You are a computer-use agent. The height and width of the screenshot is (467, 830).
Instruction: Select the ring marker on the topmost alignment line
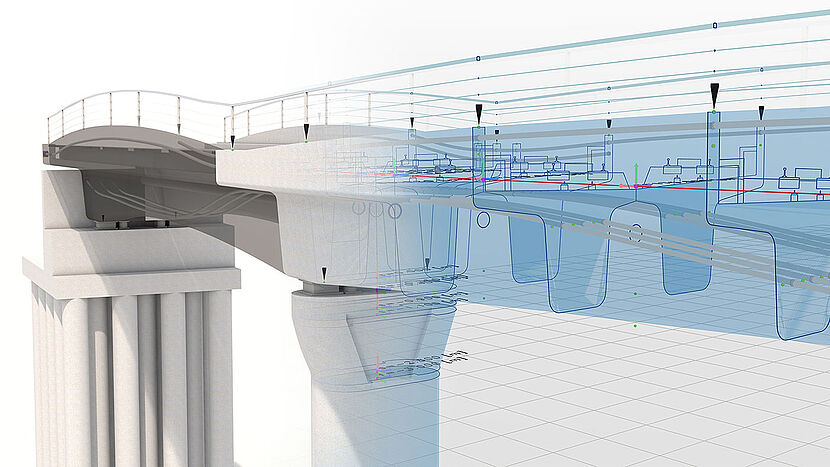click(714, 25)
